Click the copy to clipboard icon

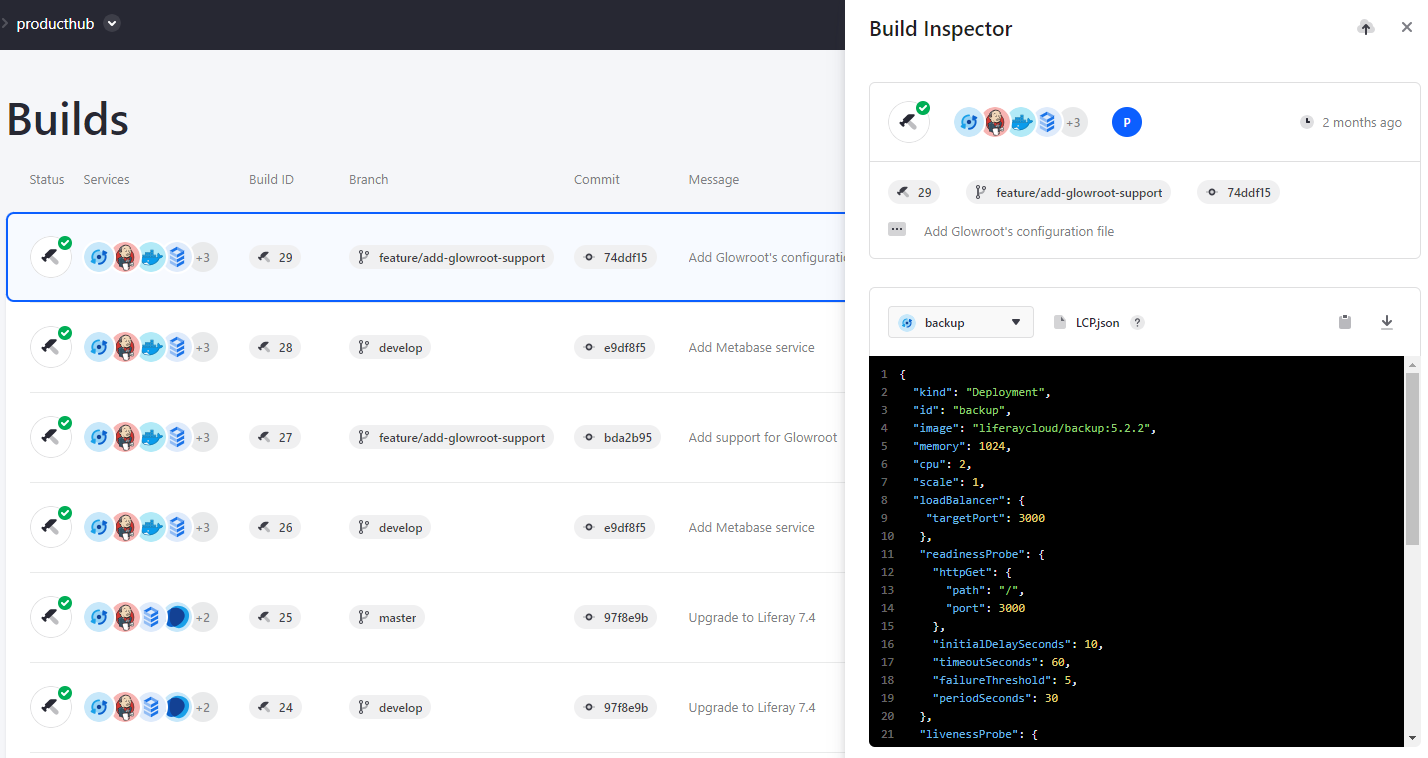pos(1345,322)
